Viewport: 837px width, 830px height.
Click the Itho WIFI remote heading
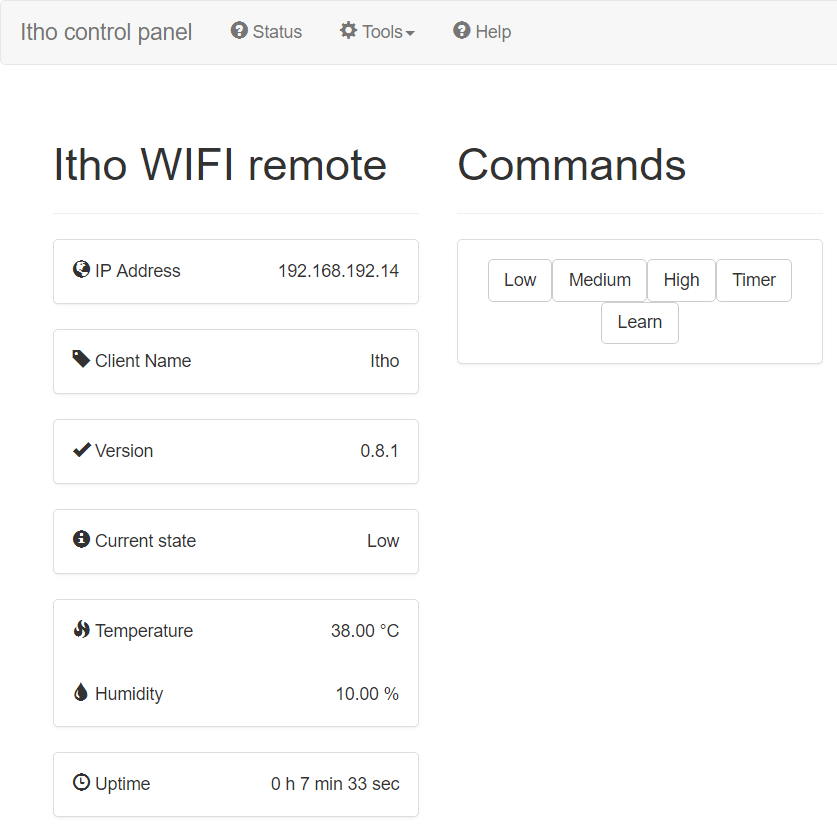click(x=220, y=165)
